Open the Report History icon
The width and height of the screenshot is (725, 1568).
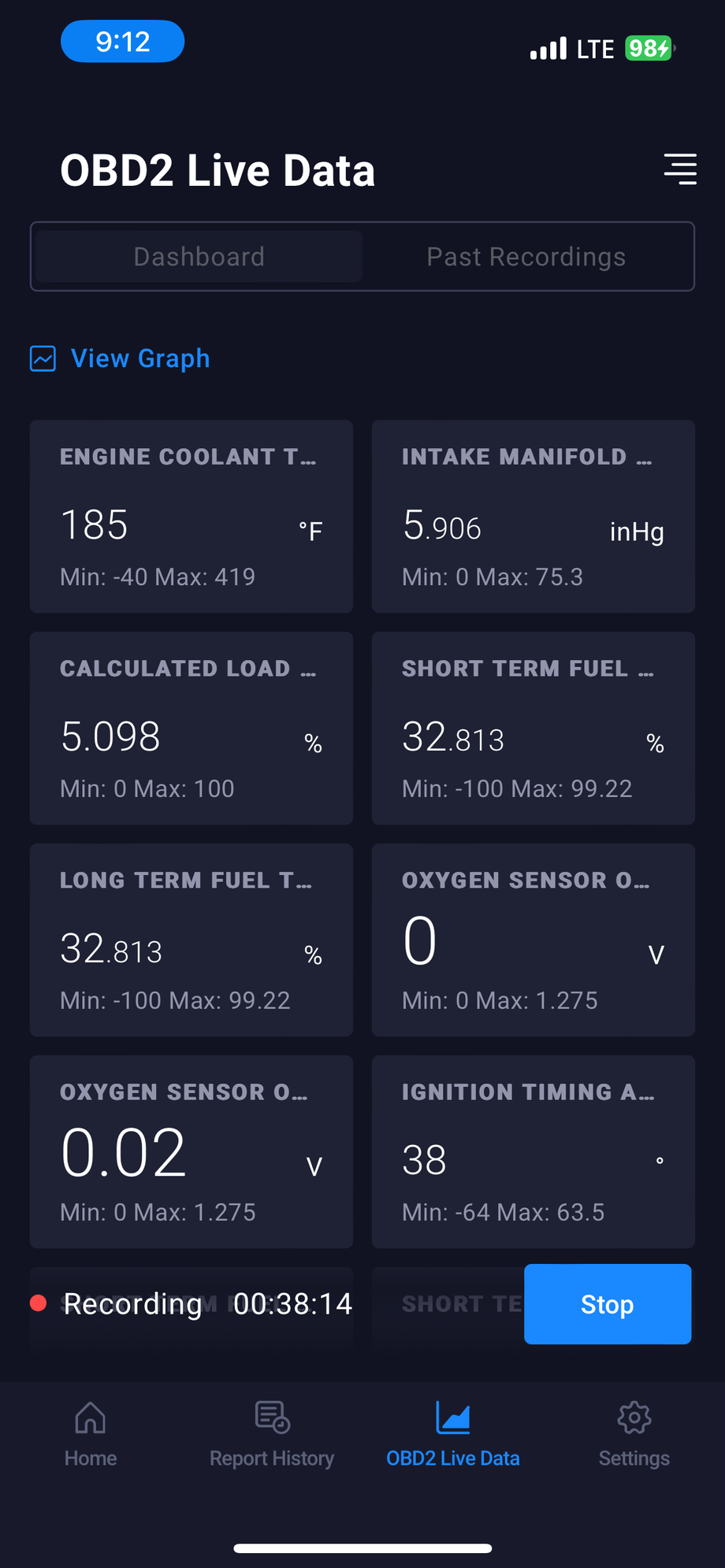point(273,1418)
